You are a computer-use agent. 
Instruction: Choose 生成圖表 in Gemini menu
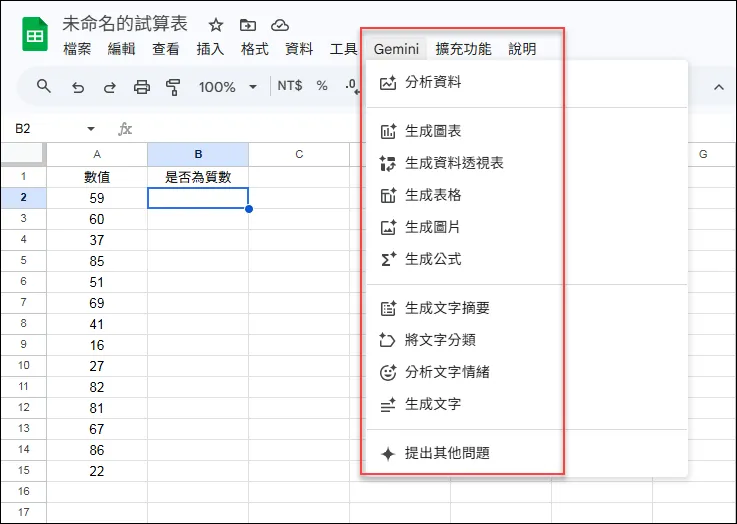526,131
